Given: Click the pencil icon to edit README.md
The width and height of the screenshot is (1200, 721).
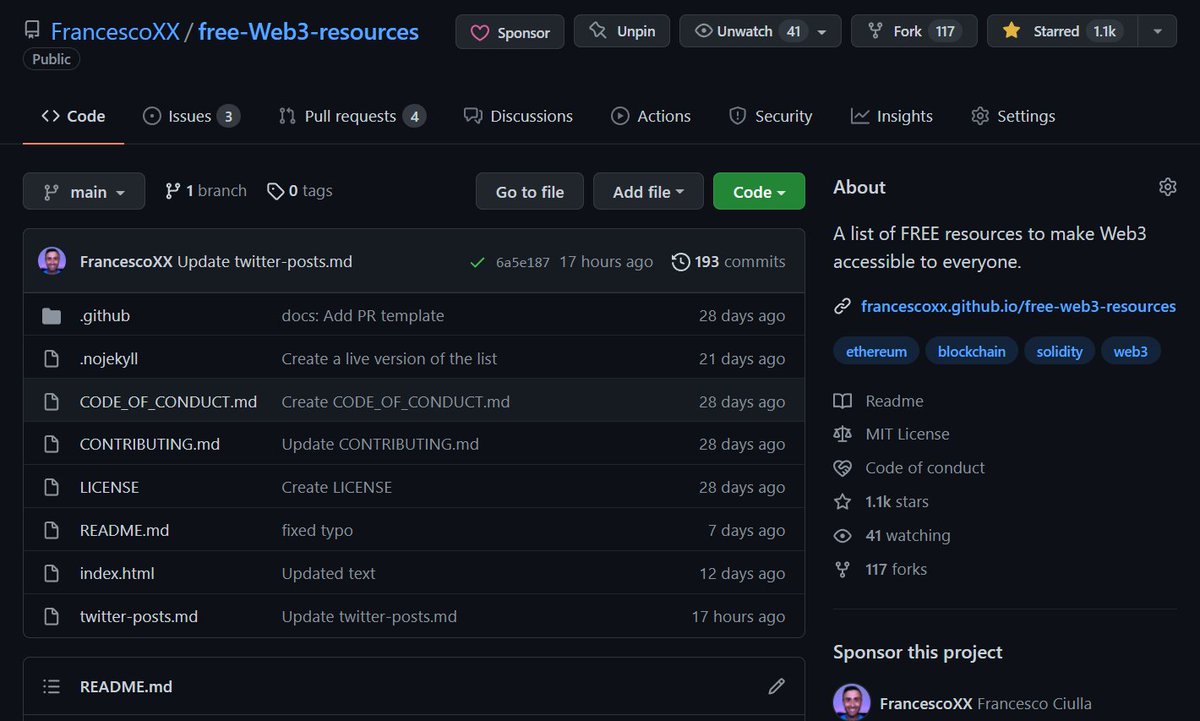Looking at the screenshot, I should coord(776,687).
